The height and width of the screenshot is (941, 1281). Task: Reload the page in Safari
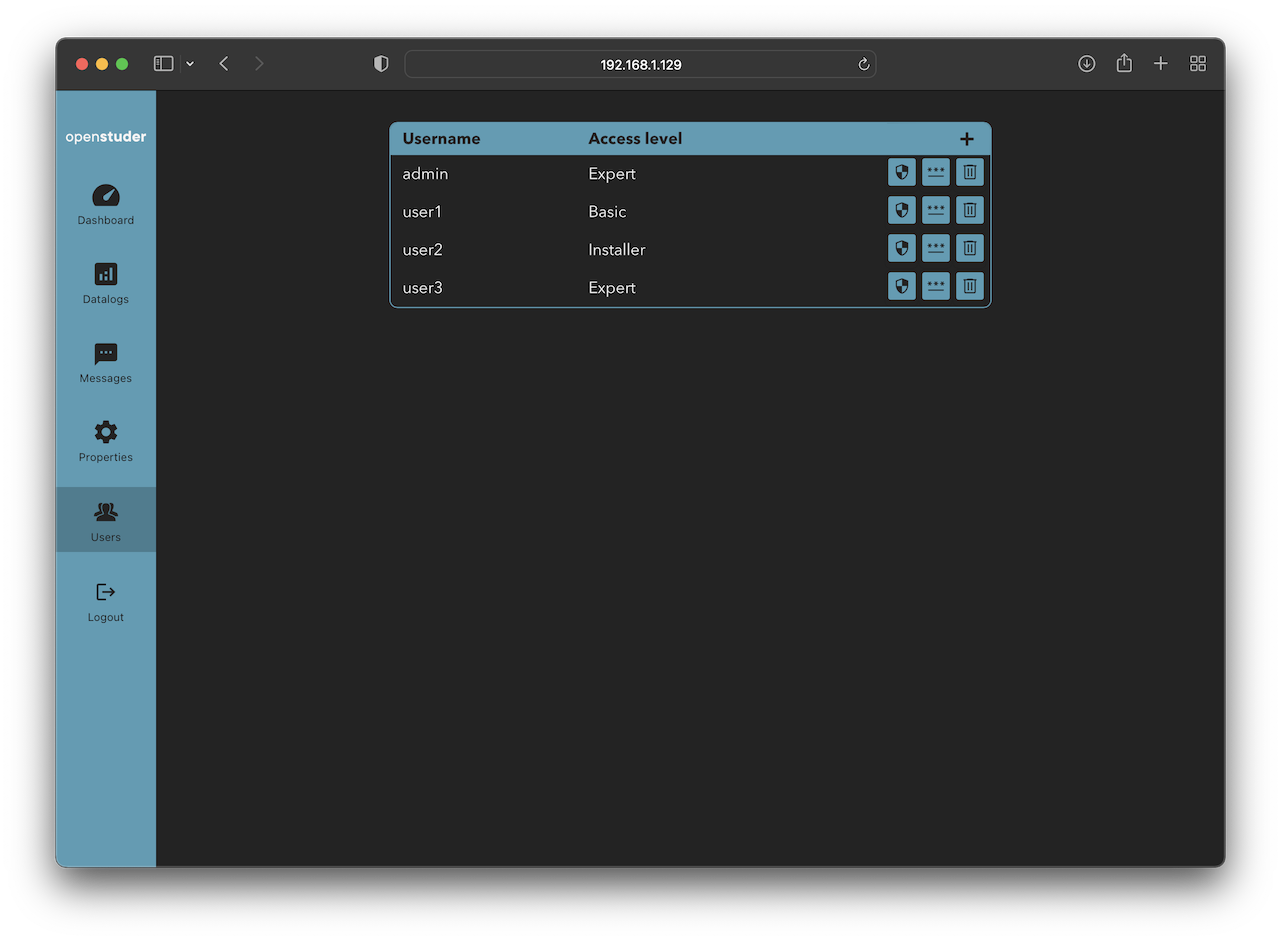click(864, 64)
